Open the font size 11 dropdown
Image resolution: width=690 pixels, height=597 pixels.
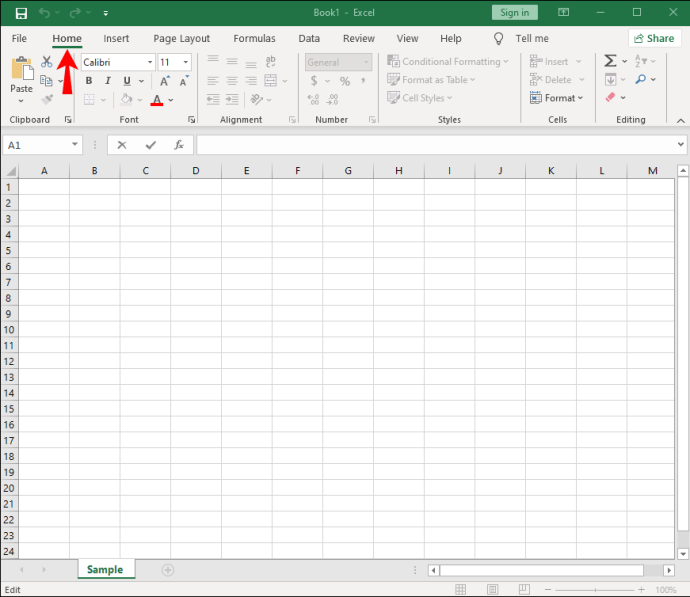point(186,62)
